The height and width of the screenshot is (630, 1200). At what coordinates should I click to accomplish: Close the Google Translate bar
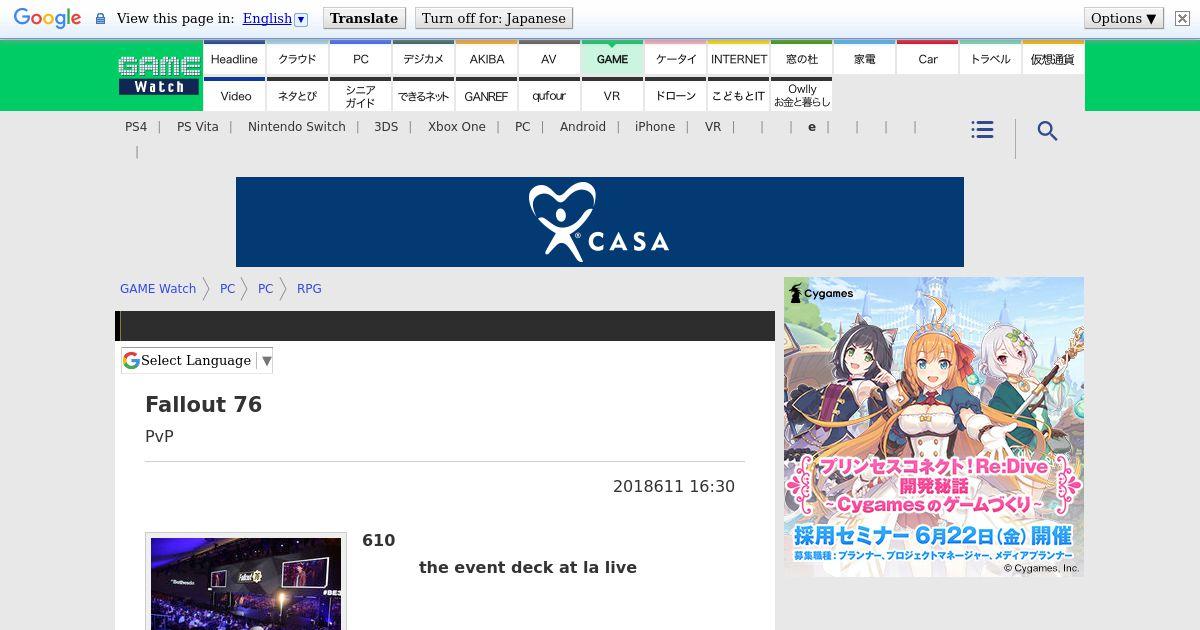tap(1182, 18)
